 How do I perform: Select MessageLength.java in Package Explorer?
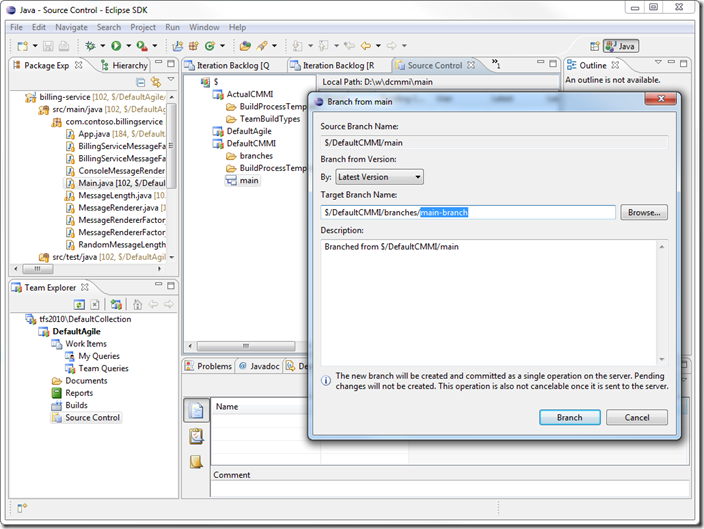click(115, 195)
